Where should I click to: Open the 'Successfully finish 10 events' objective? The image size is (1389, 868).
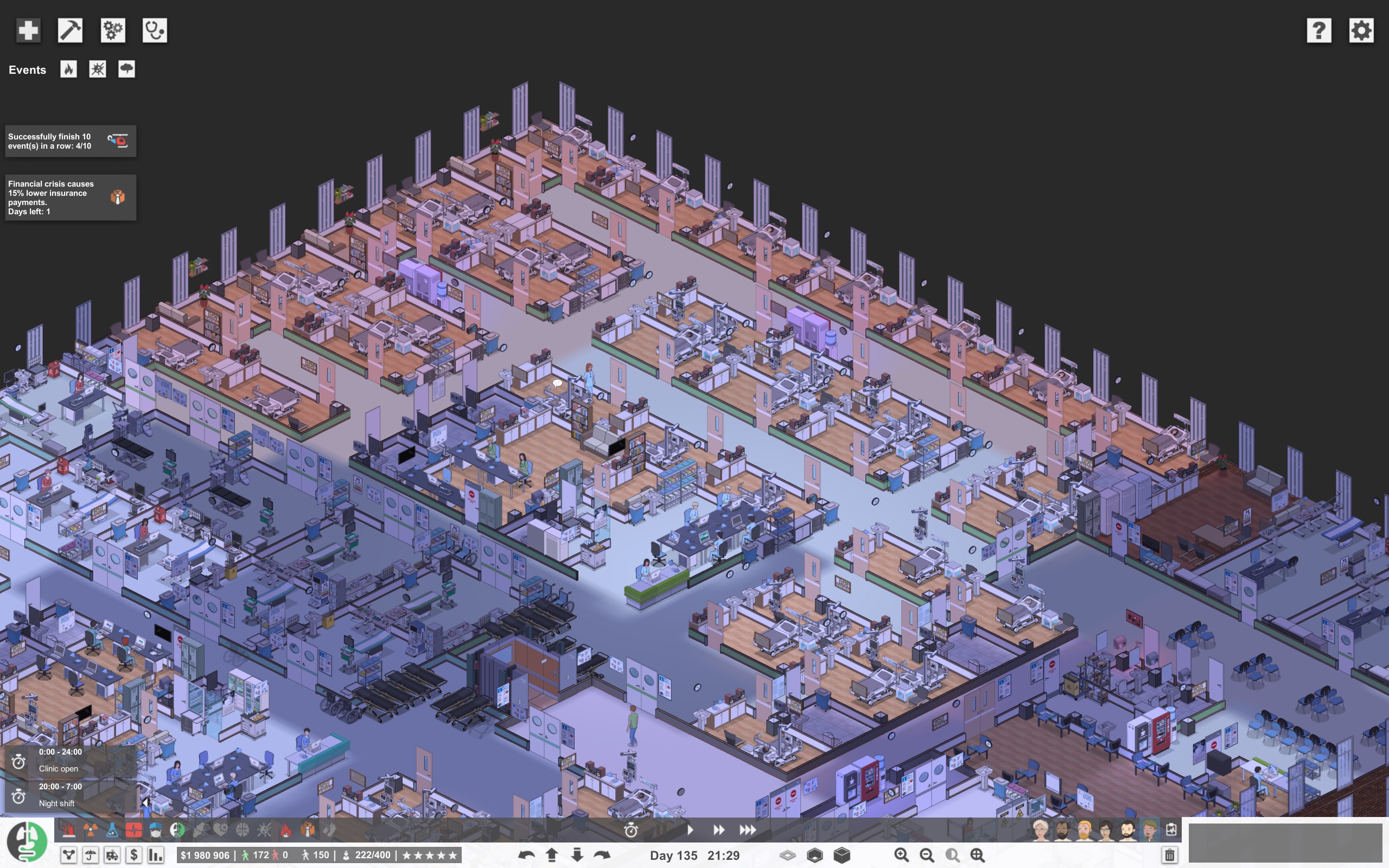tap(71, 141)
